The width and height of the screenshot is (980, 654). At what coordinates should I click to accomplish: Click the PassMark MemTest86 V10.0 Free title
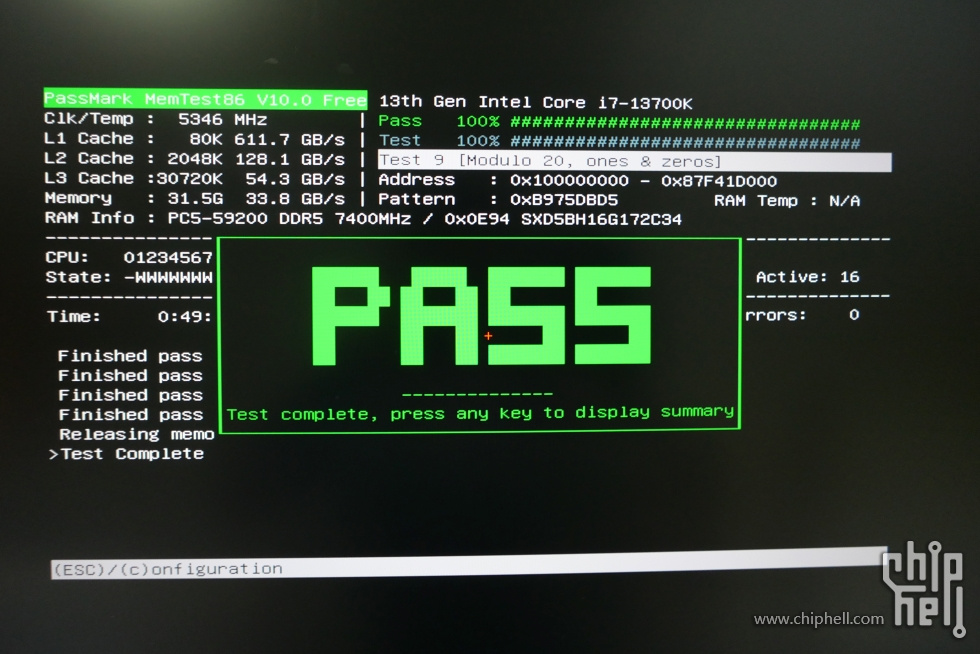click(205, 99)
